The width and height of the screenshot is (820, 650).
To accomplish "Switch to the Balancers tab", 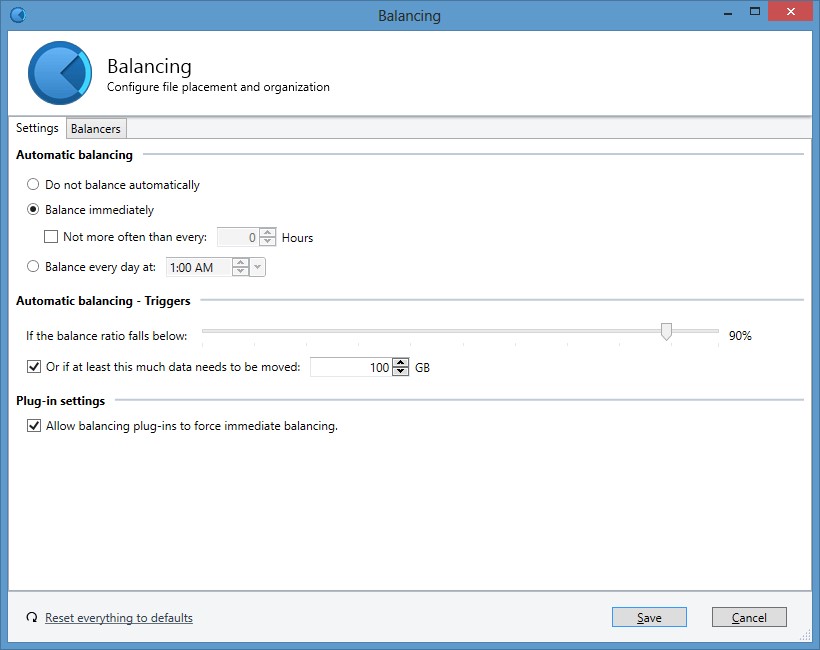I will tap(96, 129).
